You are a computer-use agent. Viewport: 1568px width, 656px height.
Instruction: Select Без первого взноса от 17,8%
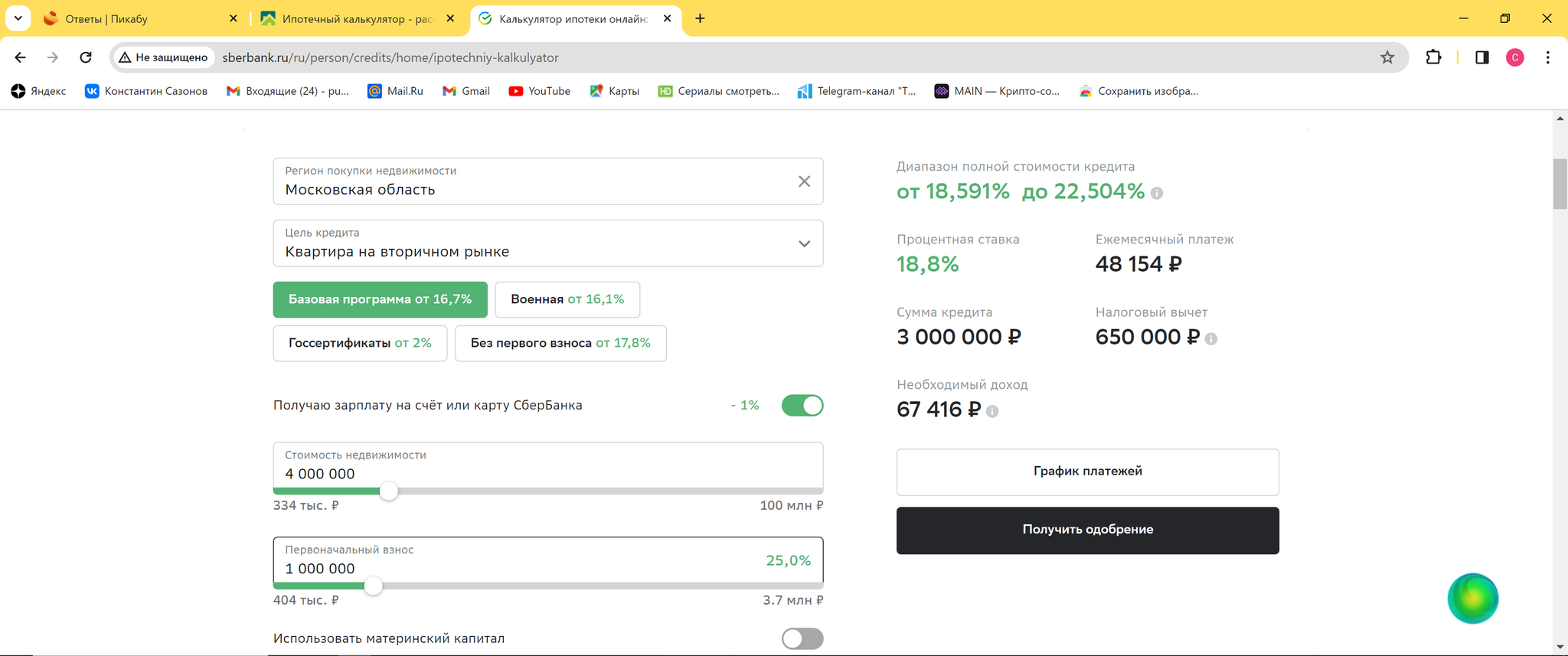[560, 343]
